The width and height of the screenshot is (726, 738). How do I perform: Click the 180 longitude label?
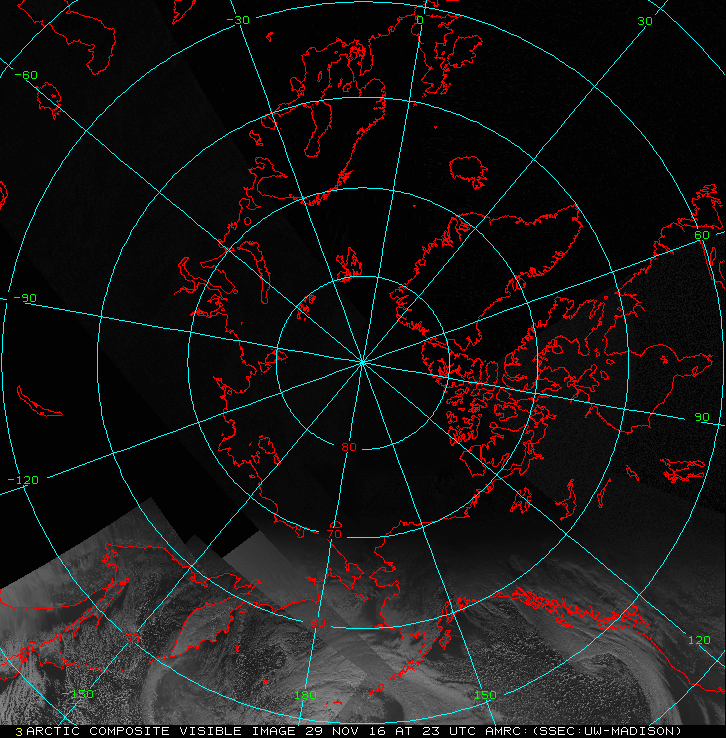pyautogui.click(x=305, y=695)
